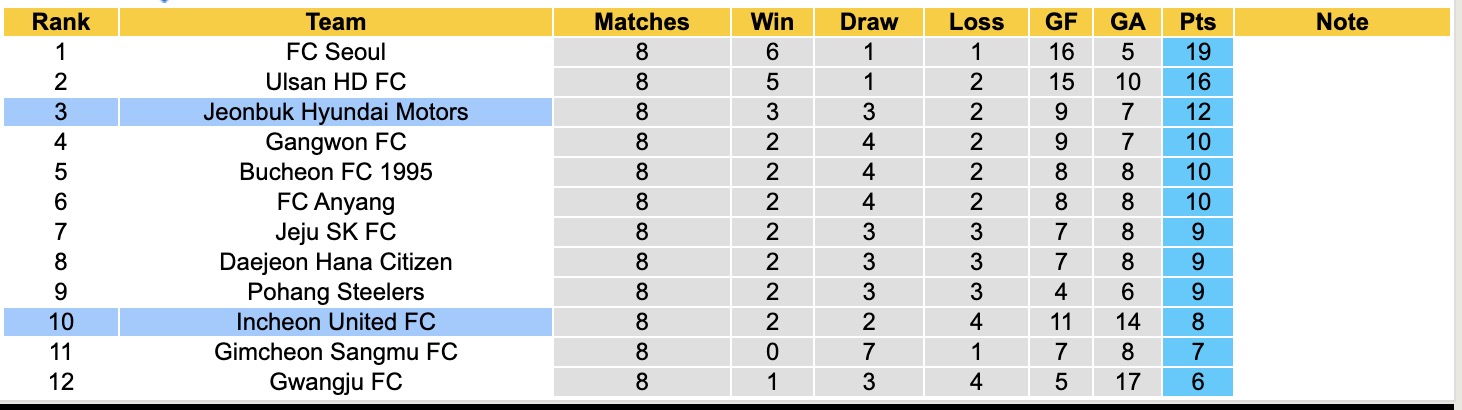Select Jeonbuk Hyundai Motors highlighted row

336,112
